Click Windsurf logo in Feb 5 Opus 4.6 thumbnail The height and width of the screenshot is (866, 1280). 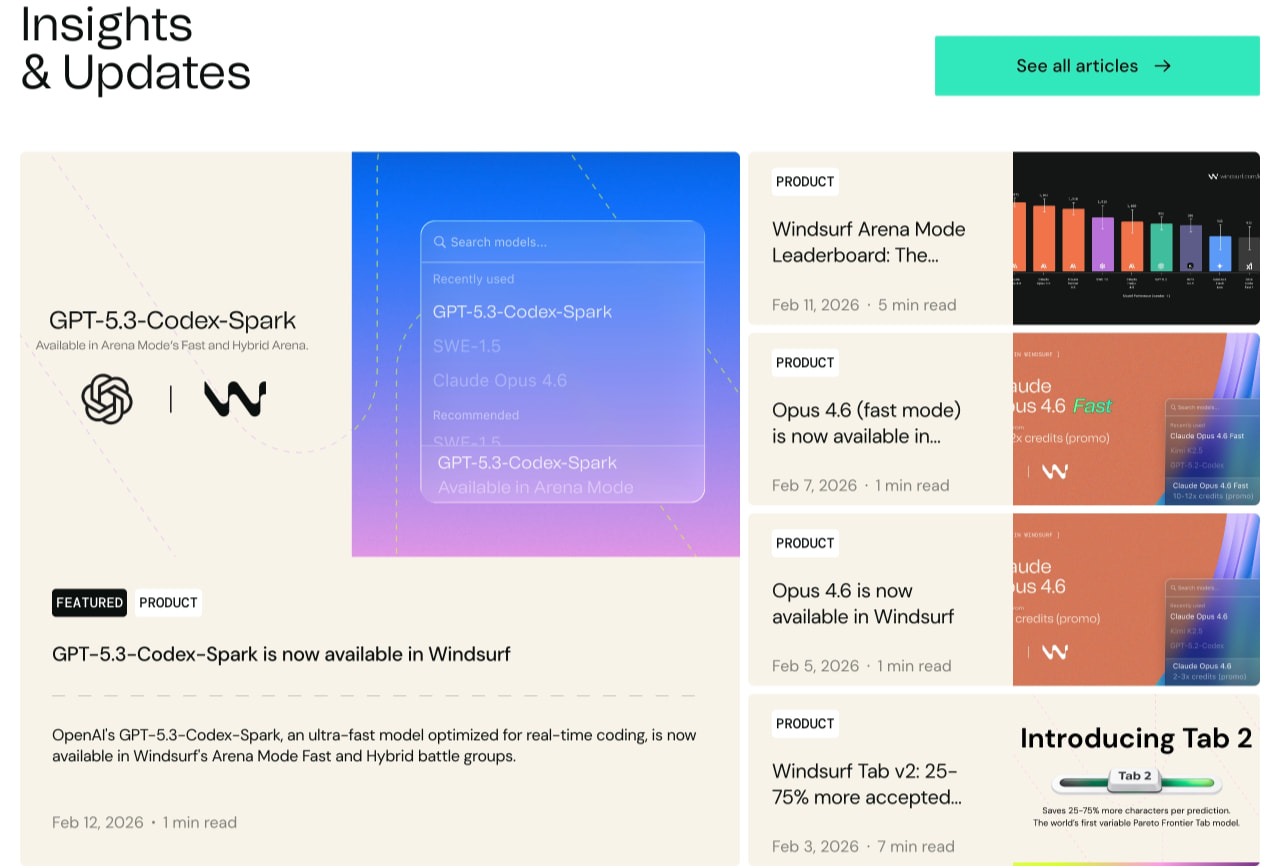1055,651
